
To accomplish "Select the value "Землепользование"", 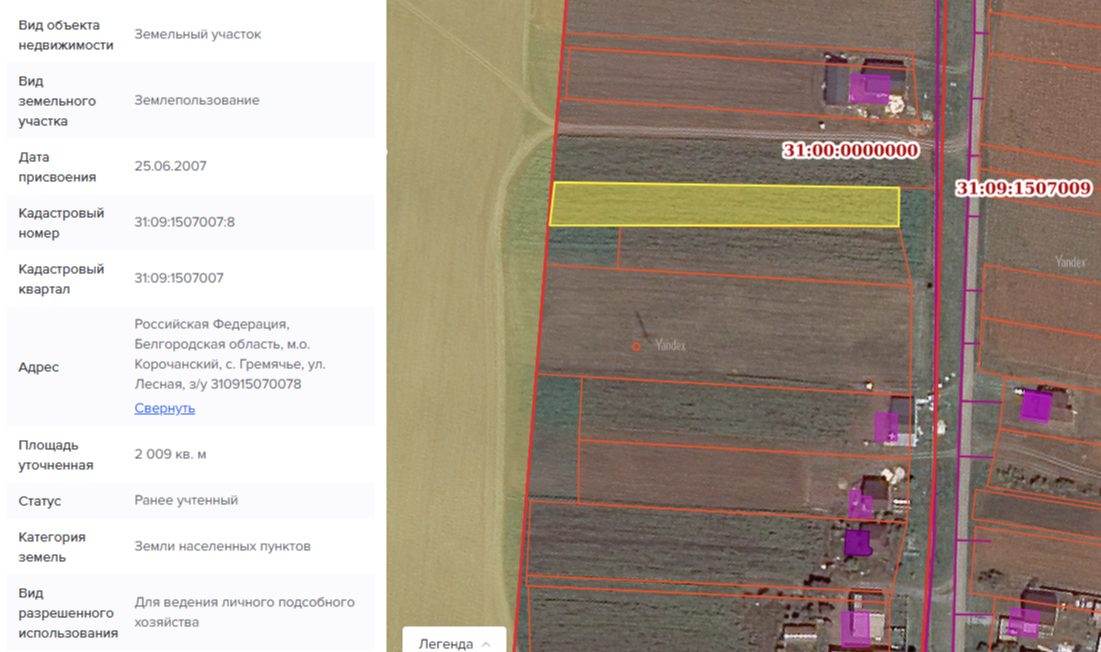I will pos(197,100).
